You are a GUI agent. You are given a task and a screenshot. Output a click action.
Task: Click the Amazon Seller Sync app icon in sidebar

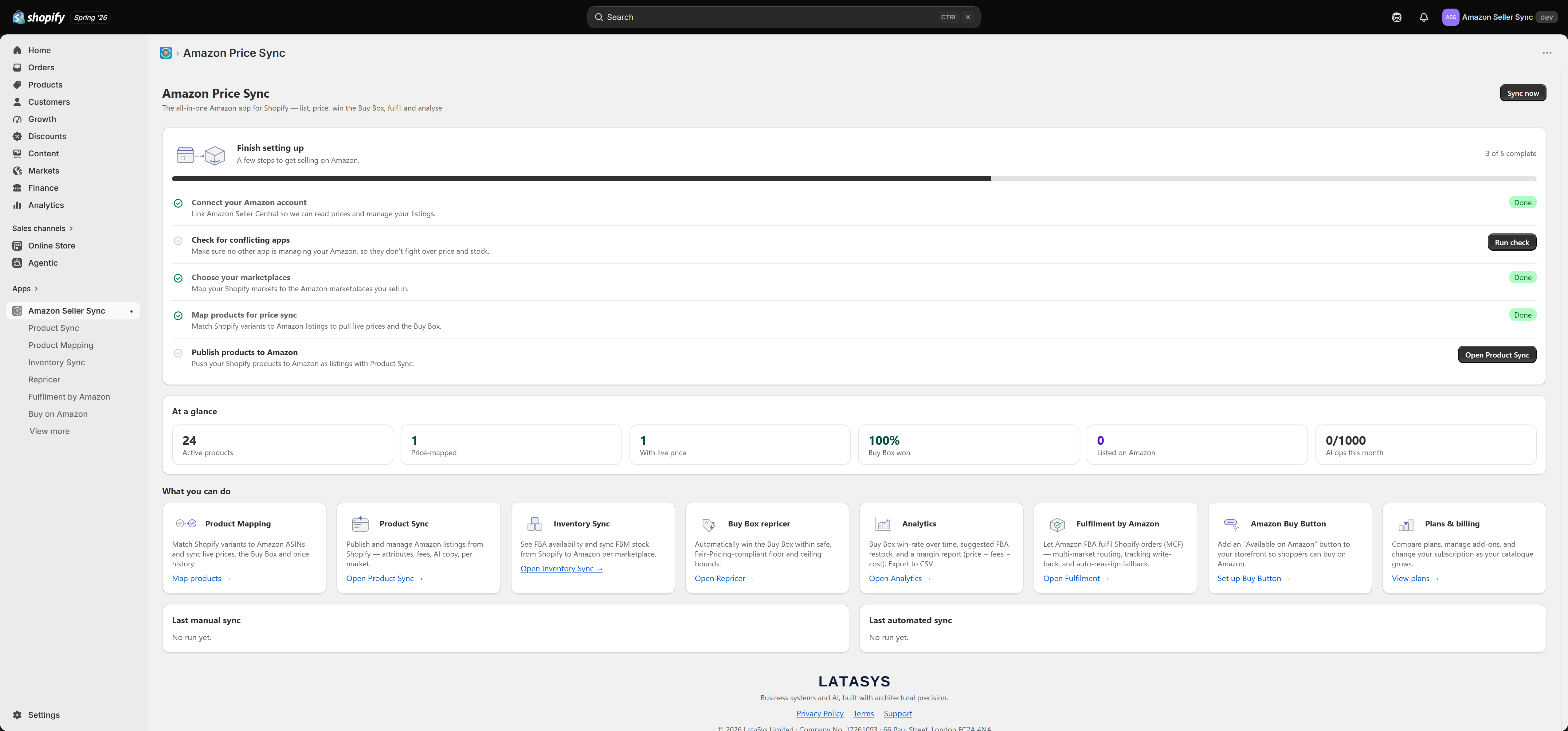(x=17, y=311)
